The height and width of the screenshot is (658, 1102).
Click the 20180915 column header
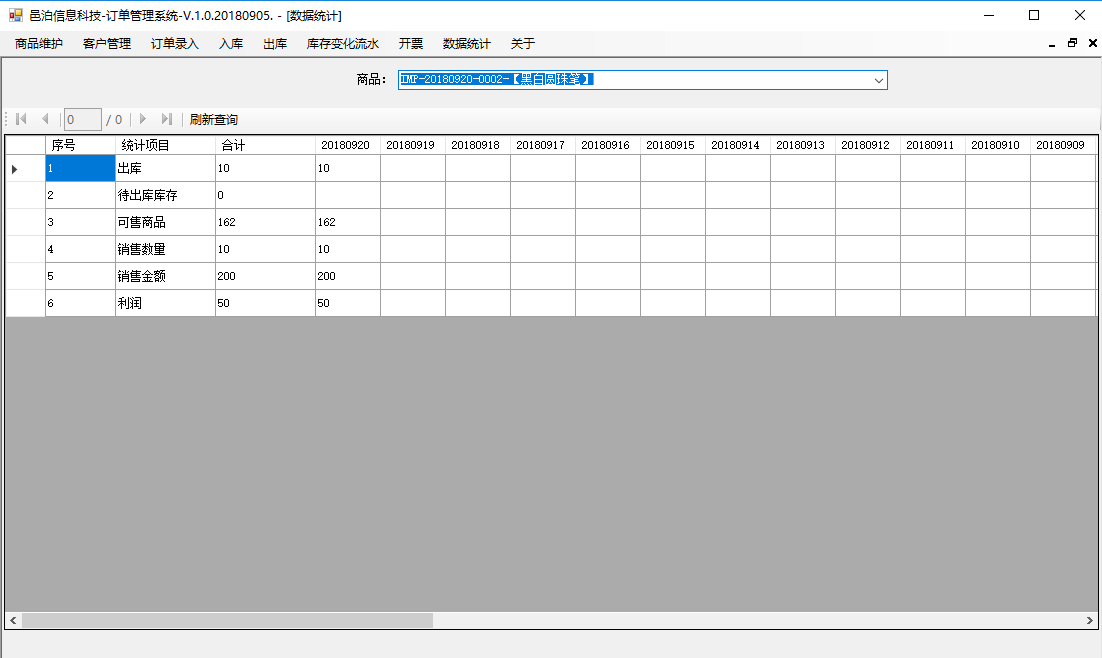673,145
